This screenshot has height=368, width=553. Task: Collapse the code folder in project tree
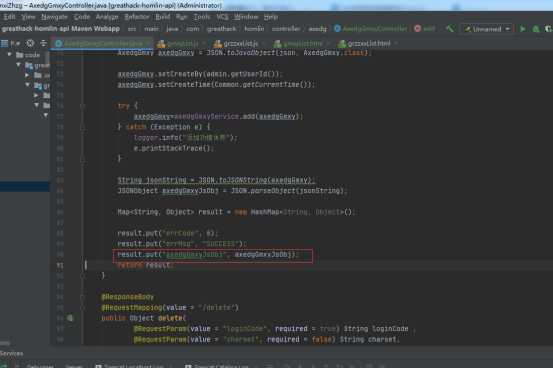coord(10,55)
